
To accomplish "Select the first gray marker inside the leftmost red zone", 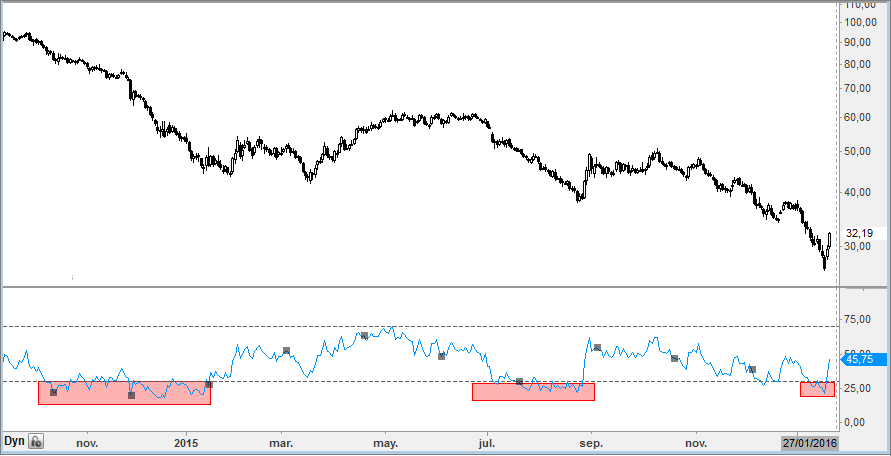I will pos(53,392).
